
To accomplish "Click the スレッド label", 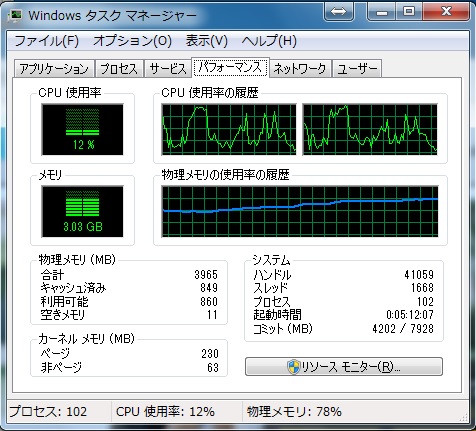I will coord(270,288).
